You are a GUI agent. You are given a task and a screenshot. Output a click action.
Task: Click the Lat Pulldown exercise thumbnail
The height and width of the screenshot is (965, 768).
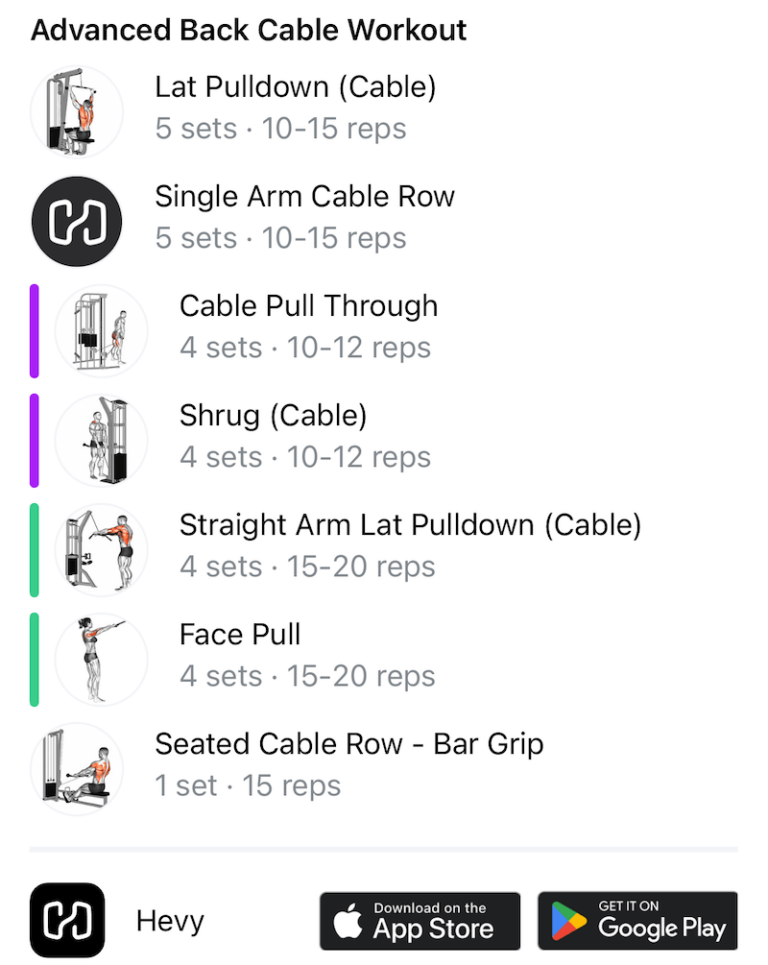pos(77,110)
